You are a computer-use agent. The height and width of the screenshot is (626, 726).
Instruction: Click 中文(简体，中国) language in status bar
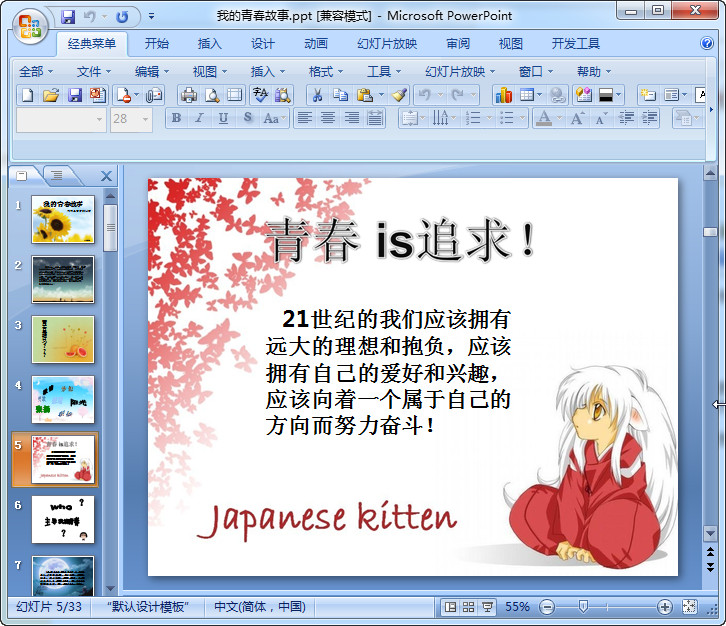click(260, 607)
